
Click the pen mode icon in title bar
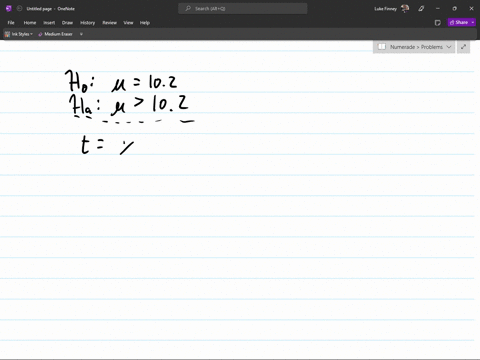click(x=421, y=9)
